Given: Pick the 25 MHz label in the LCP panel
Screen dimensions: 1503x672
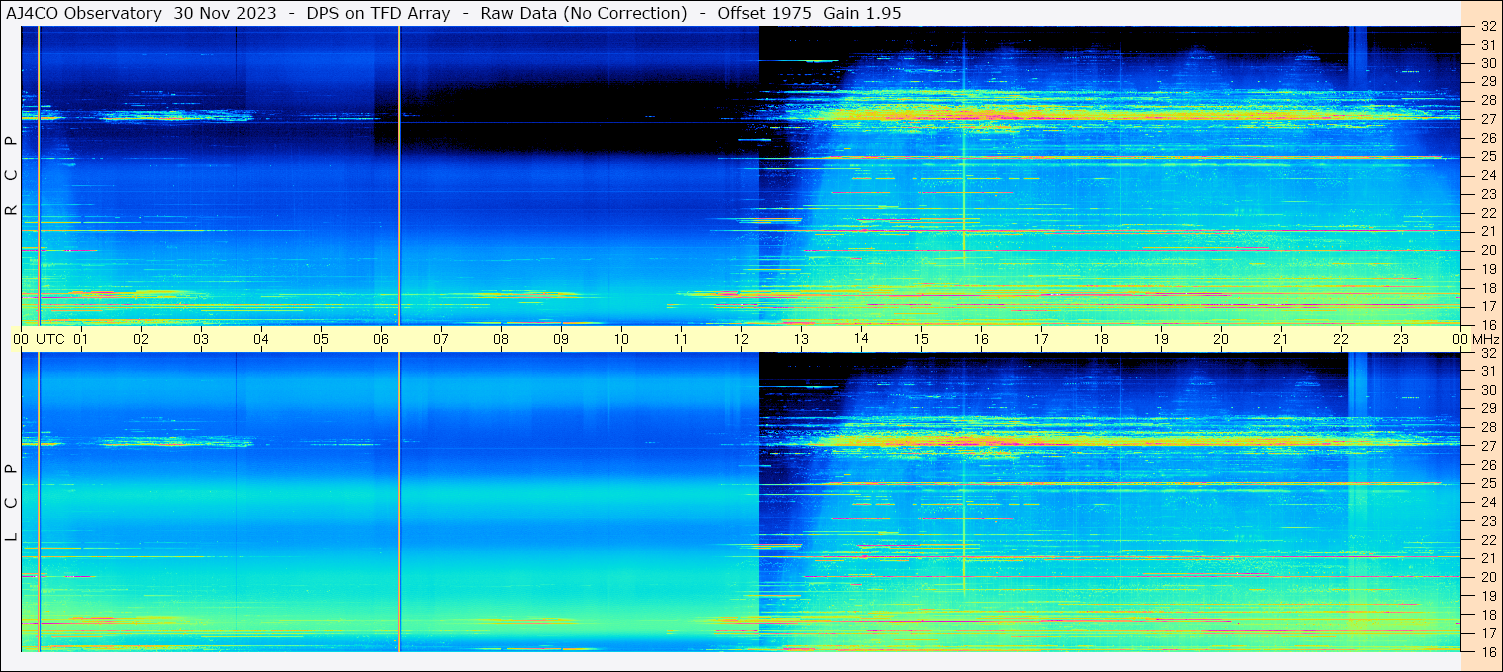Looking at the screenshot, I should click(1487, 484).
